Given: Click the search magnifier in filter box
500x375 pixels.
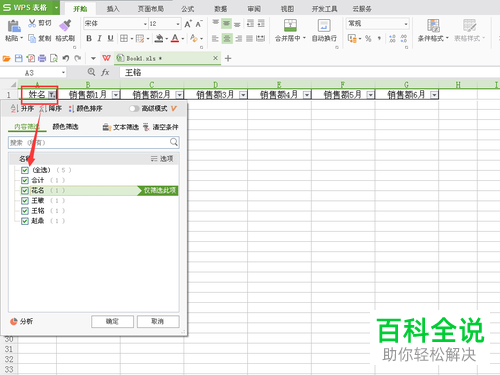Looking at the screenshot, I should [x=174, y=142].
